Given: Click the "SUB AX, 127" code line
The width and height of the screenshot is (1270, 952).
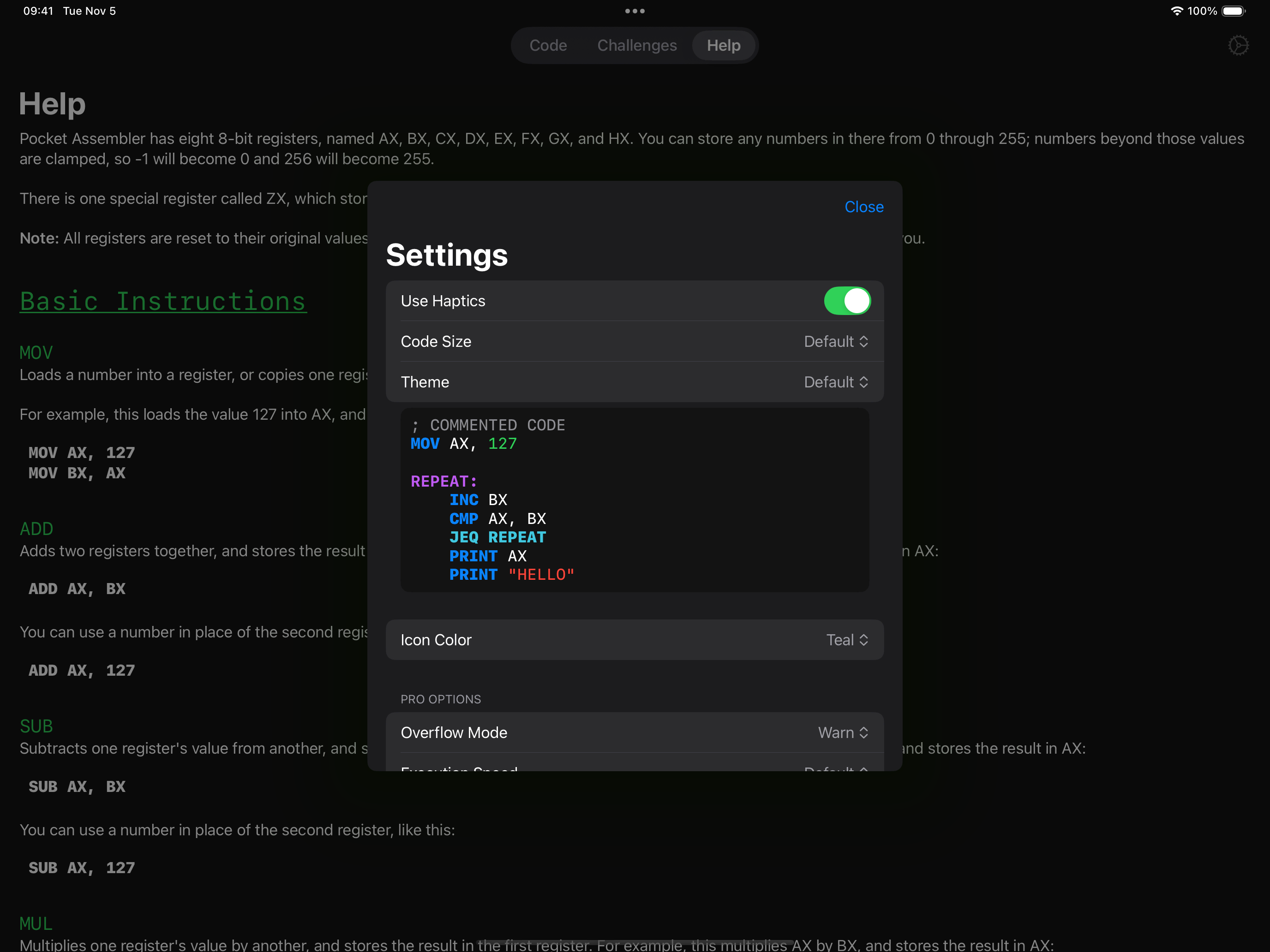Looking at the screenshot, I should (82, 868).
